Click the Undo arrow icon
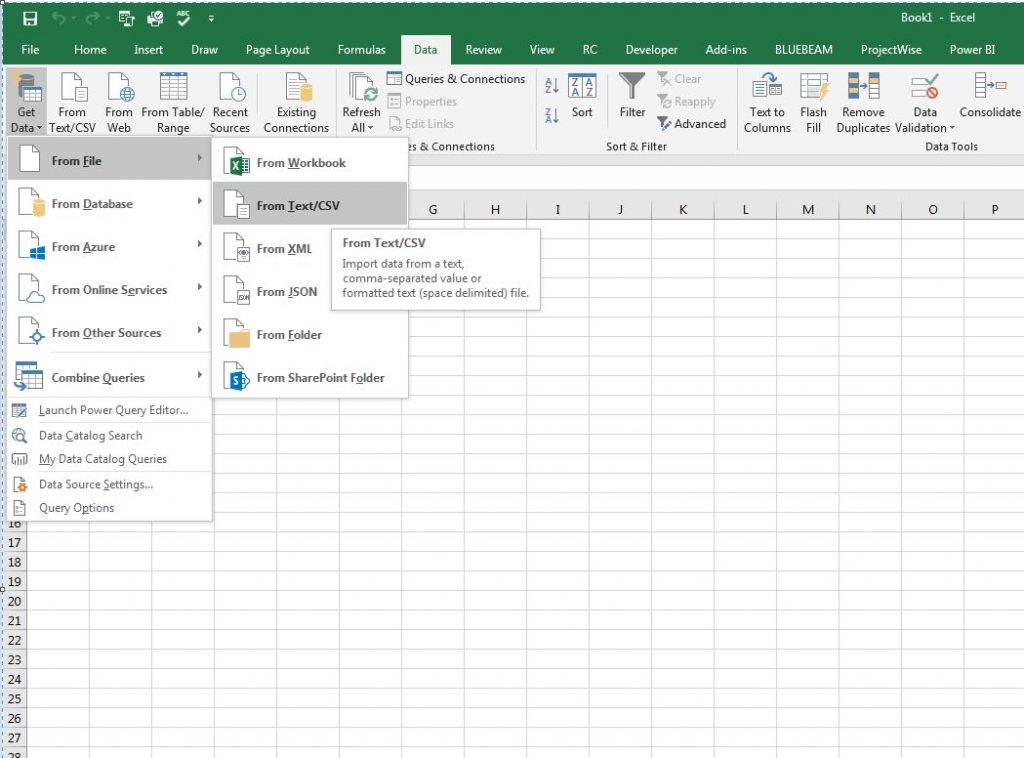Viewport: 1024px width, 758px height. point(59,18)
